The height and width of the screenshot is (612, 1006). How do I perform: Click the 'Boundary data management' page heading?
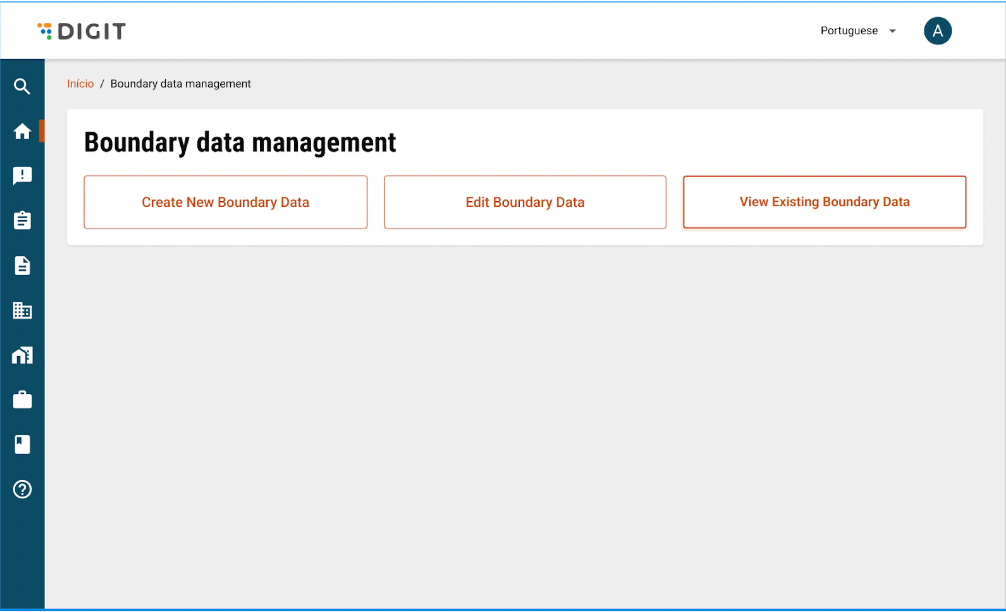pyautogui.click(x=240, y=143)
